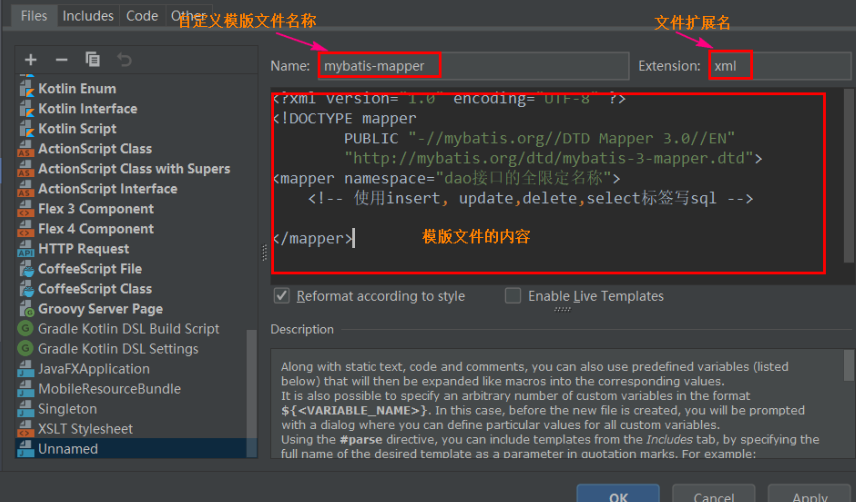Screen dimensions: 856x502
Task: Select Gradle Kotlin DSL Build Script entry
Action: 128,328
